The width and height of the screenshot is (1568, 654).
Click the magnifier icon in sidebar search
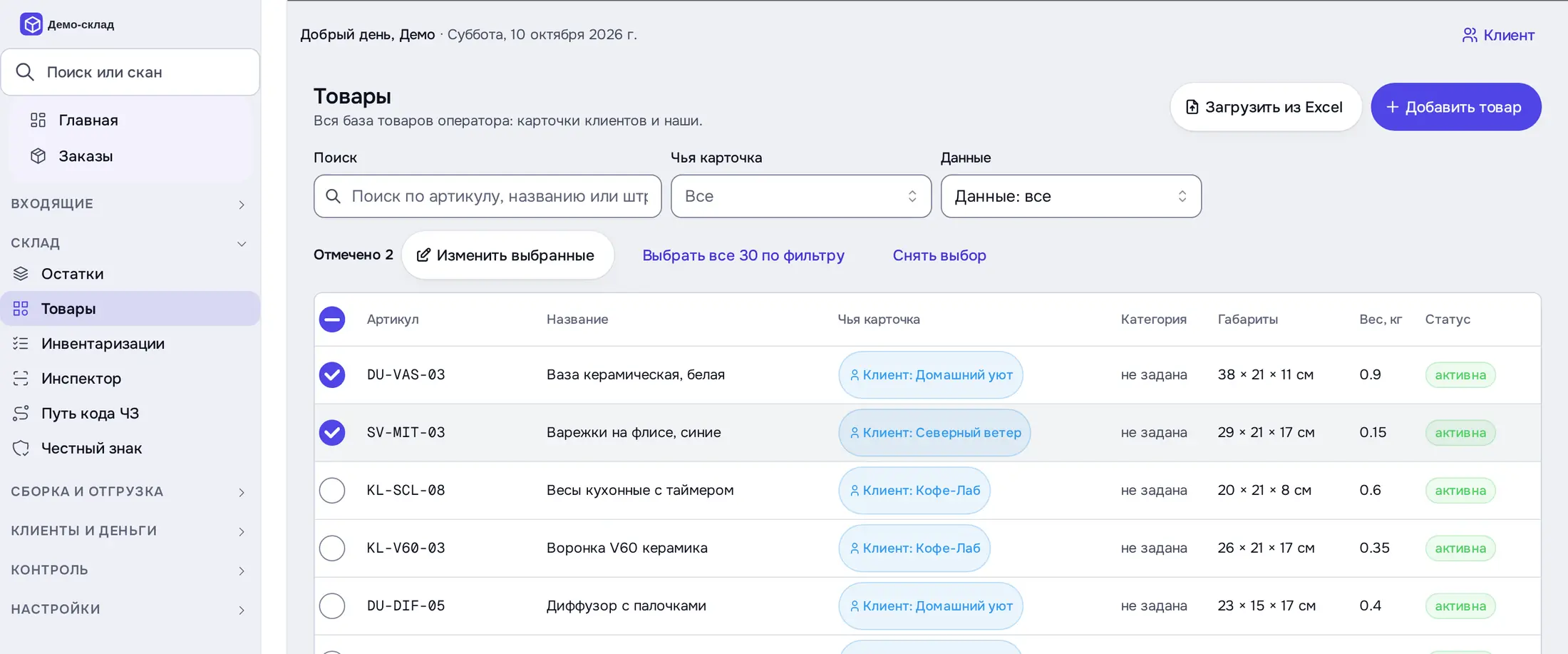coord(25,72)
